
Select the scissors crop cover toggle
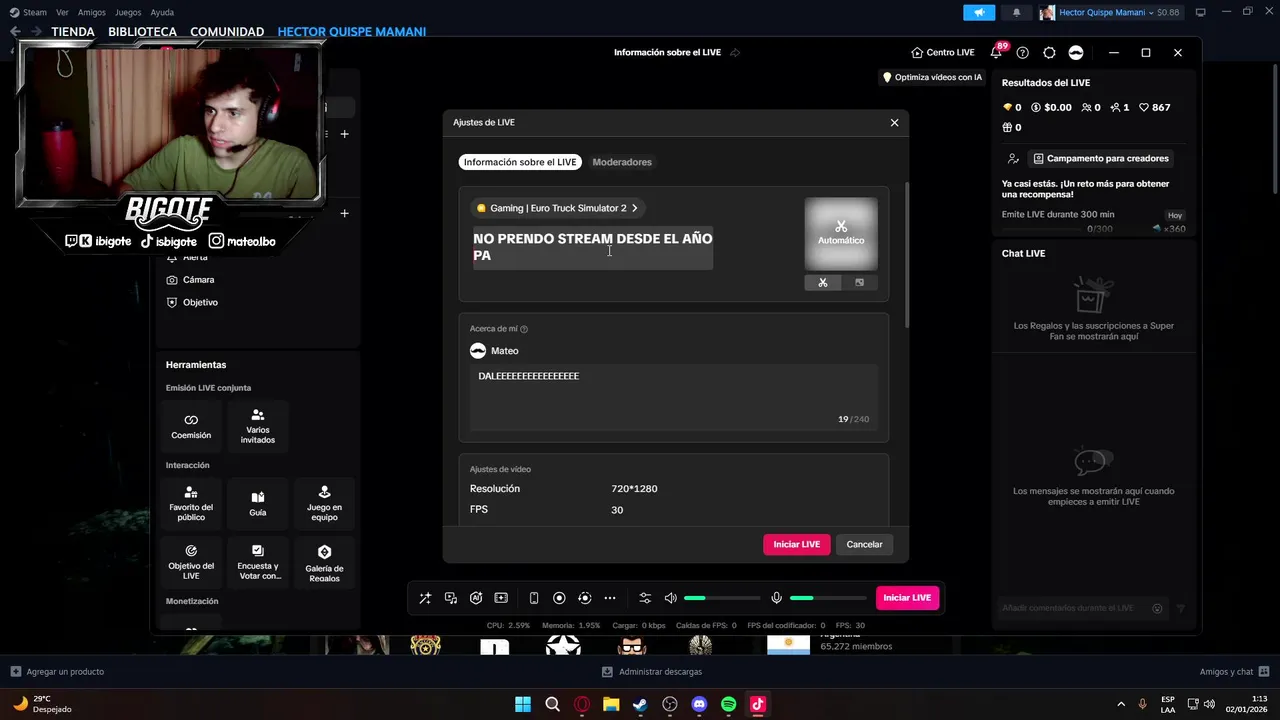coord(823,282)
